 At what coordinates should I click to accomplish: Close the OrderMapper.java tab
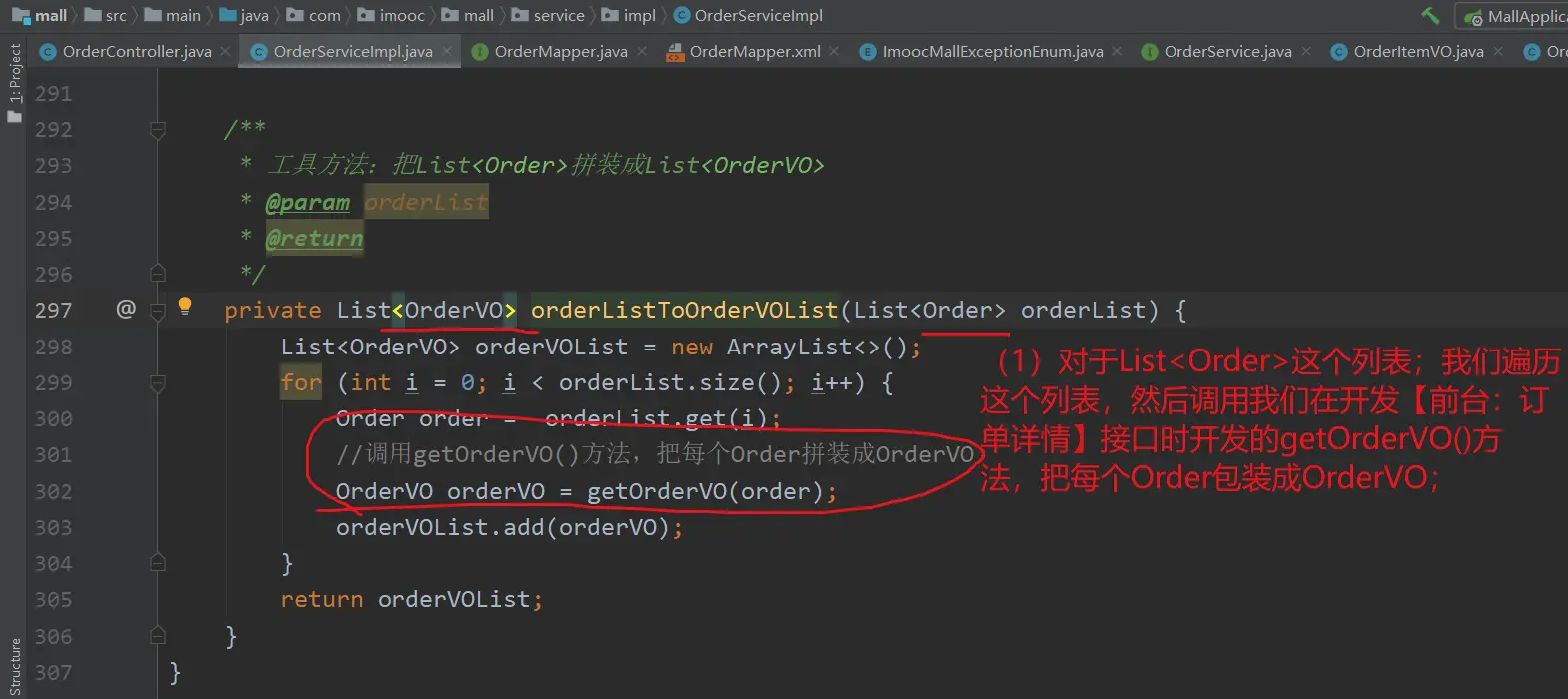point(642,51)
